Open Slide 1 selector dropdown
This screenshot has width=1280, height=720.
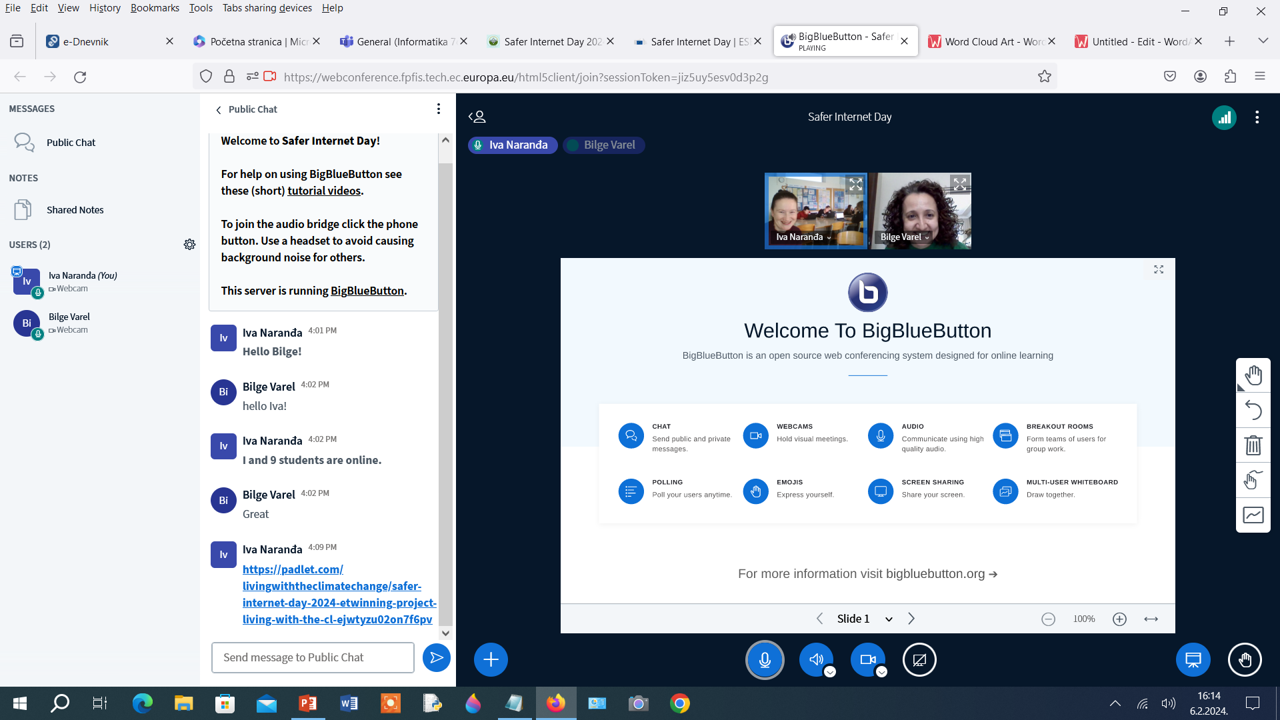click(x=864, y=619)
